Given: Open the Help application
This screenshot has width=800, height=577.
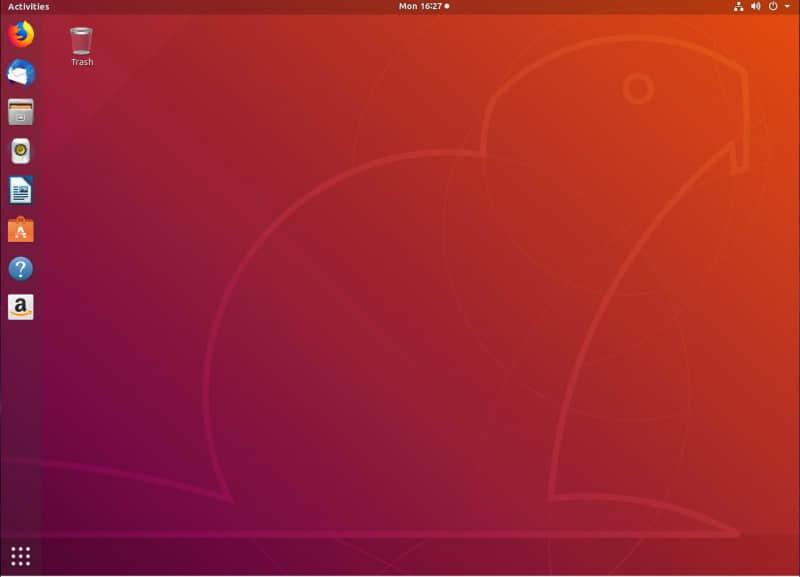Looking at the screenshot, I should pyautogui.click(x=18, y=268).
